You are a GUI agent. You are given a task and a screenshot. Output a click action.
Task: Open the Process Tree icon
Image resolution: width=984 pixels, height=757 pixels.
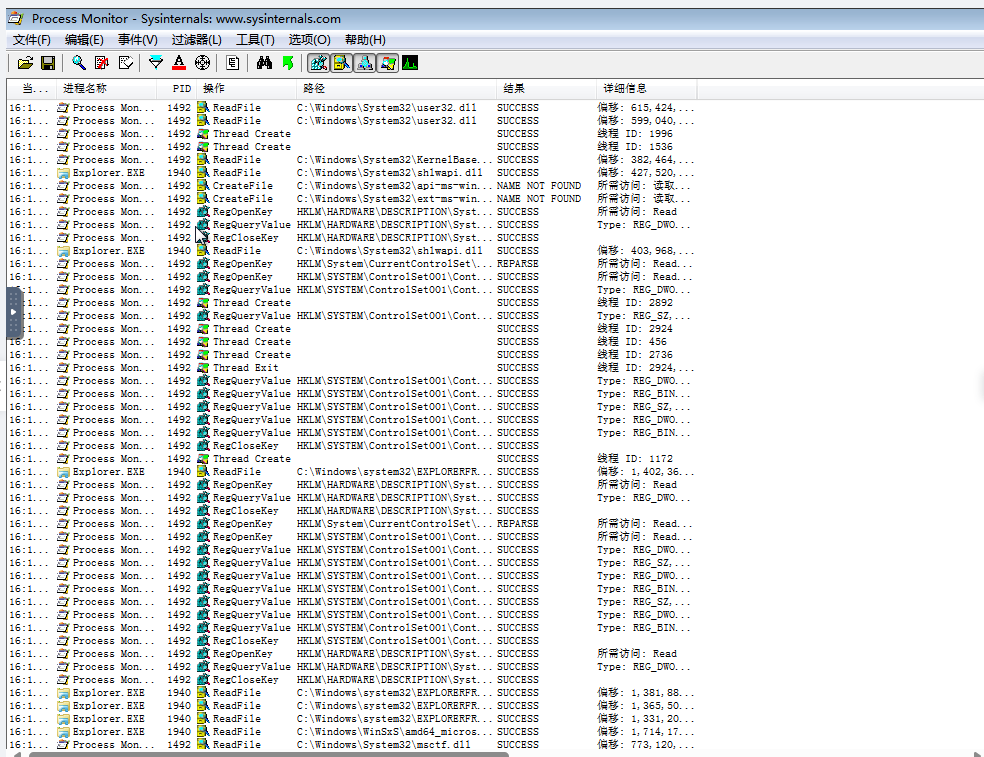(233, 63)
